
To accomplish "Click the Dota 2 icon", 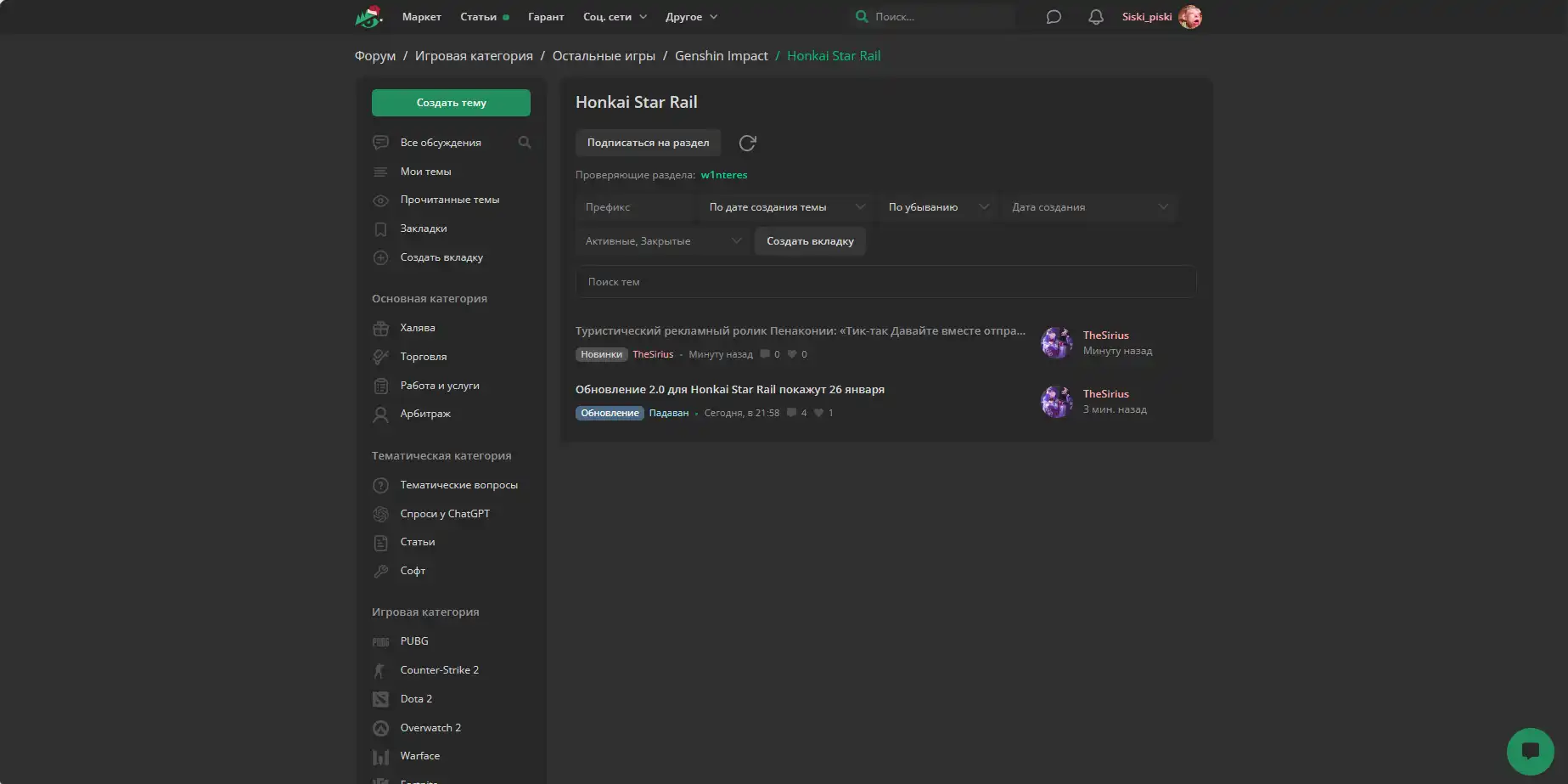I will point(381,699).
